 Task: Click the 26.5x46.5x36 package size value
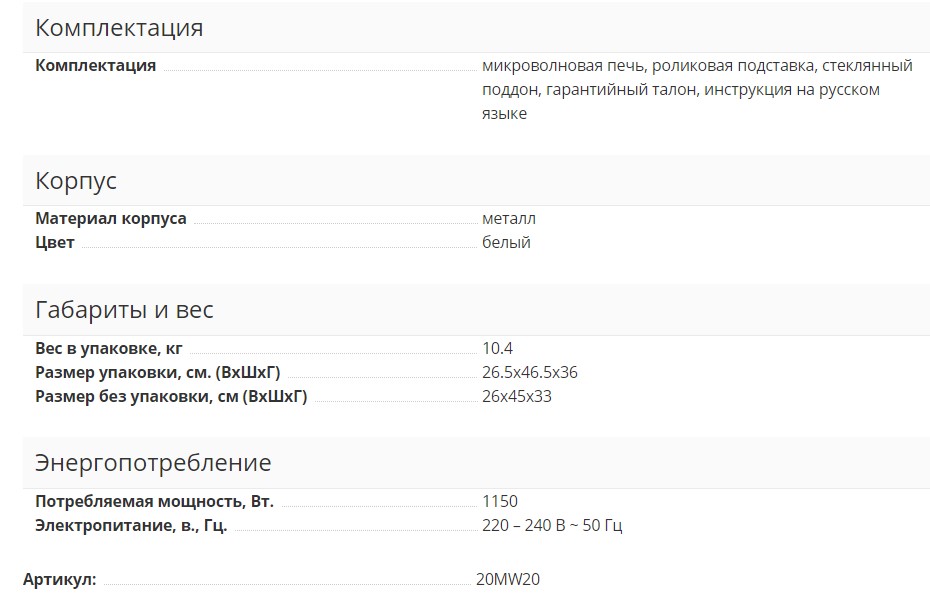click(x=529, y=373)
